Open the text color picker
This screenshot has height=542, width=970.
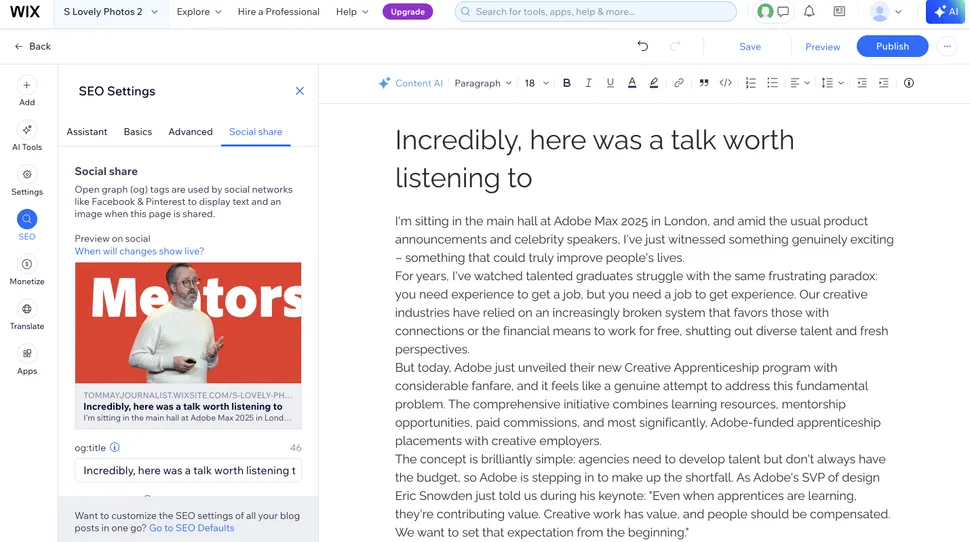(x=632, y=83)
